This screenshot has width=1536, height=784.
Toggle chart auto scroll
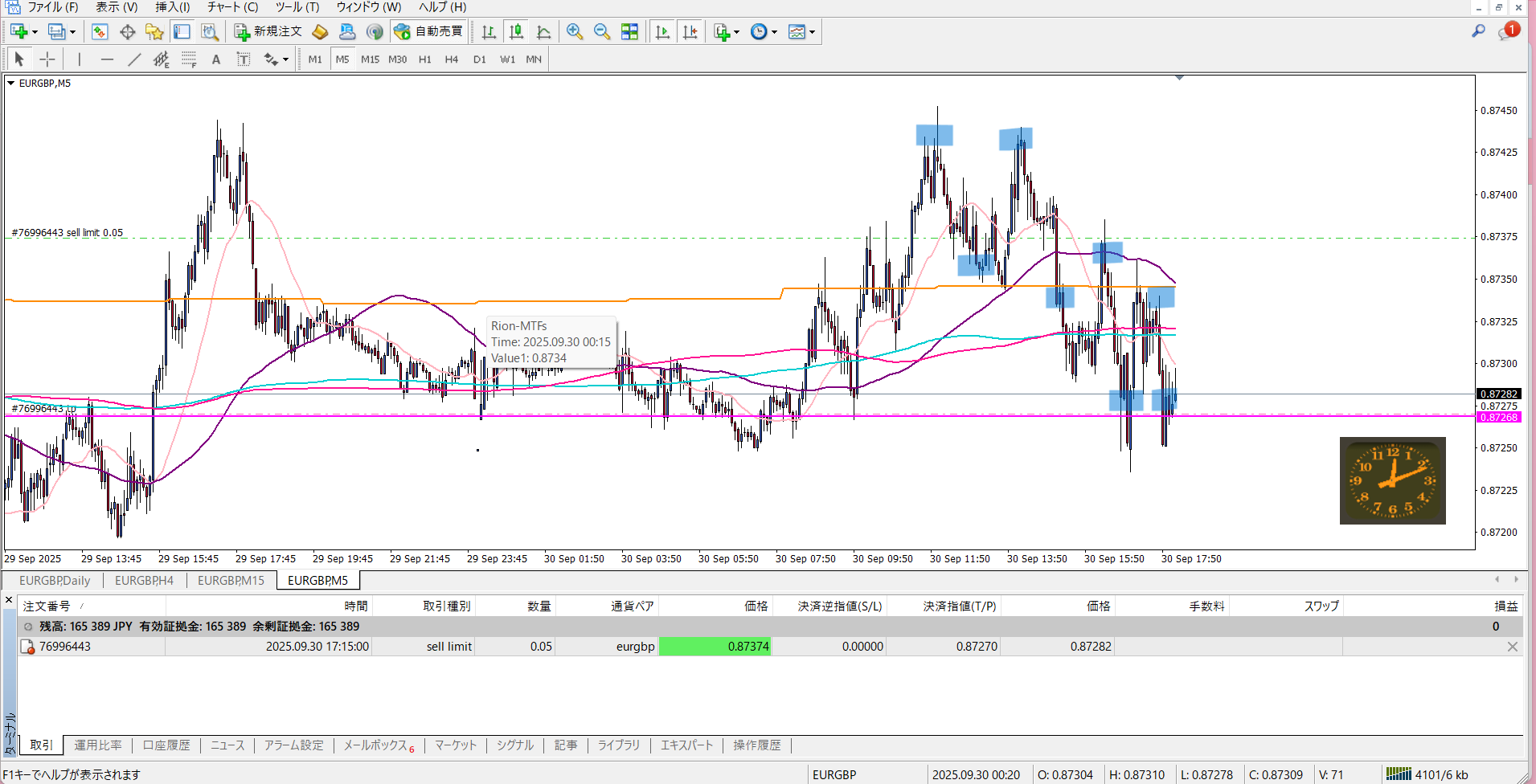click(x=662, y=31)
